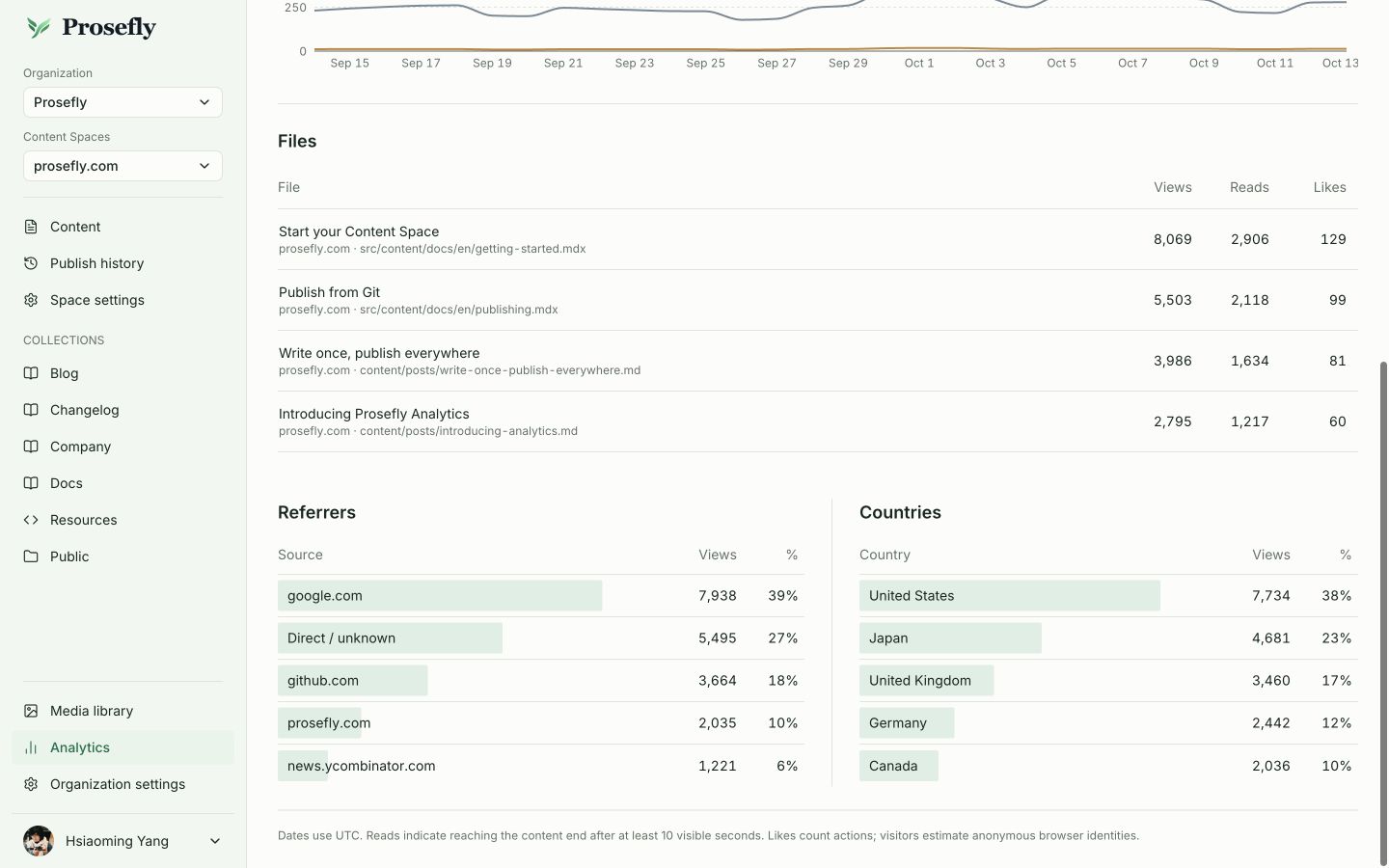Click the Japan country row
The width and height of the screenshot is (1389, 868).
coord(1108,638)
